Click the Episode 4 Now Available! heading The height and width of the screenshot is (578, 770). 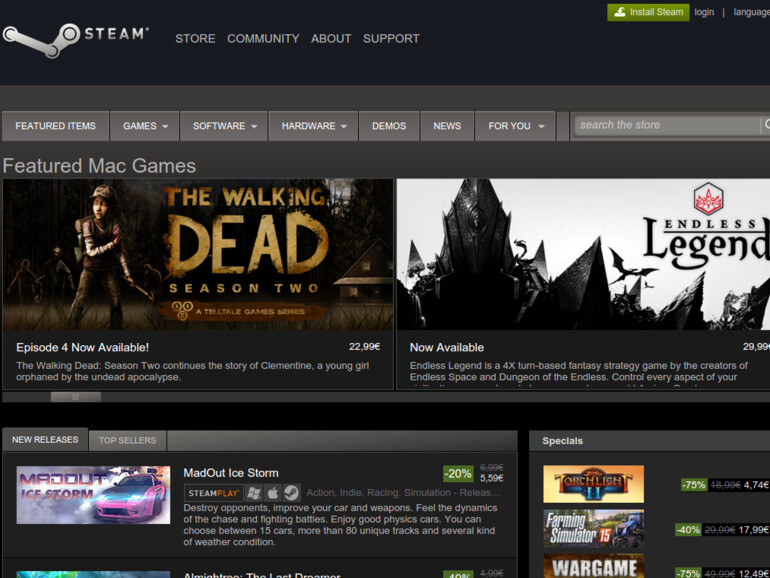tap(82, 348)
